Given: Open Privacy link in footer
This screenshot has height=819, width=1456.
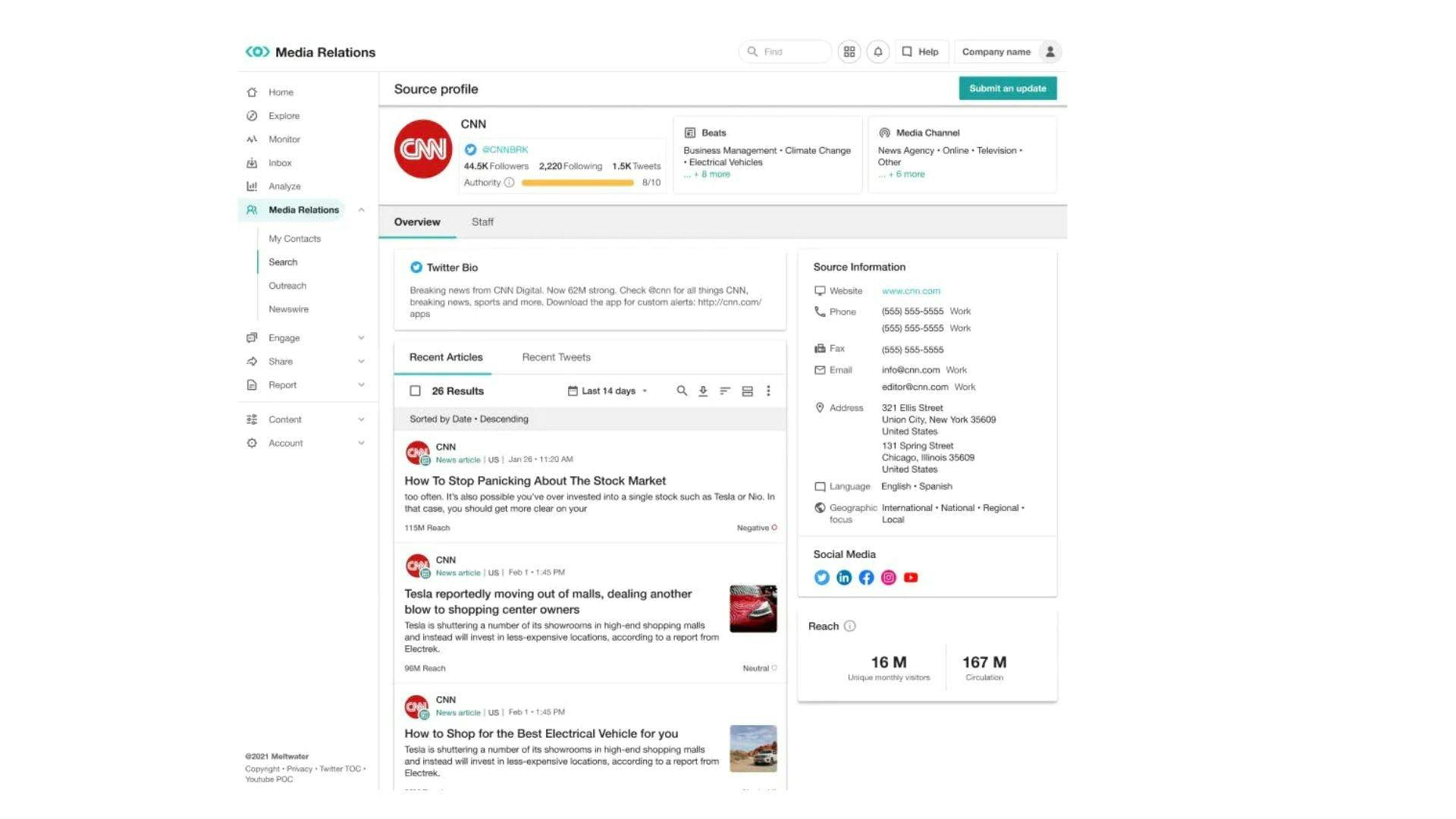Looking at the screenshot, I should 300,769.
